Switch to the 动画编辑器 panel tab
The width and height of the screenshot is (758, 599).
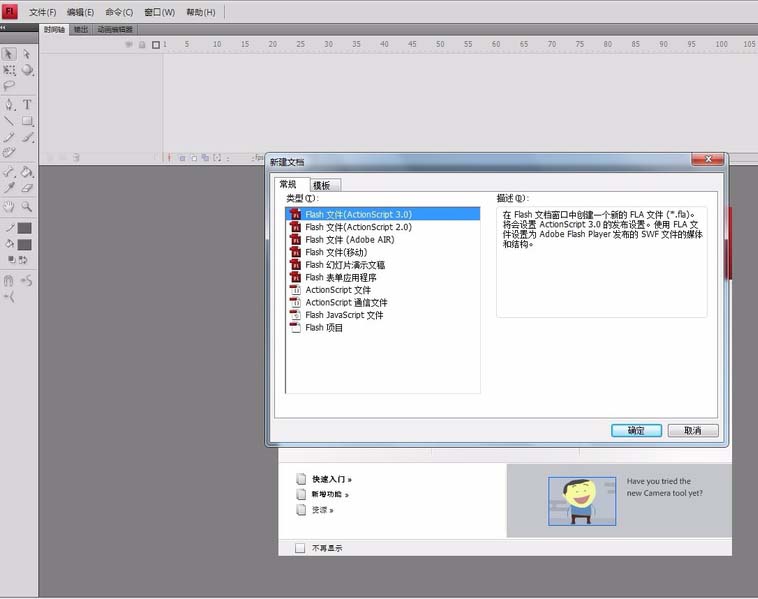tap(115, 29)
